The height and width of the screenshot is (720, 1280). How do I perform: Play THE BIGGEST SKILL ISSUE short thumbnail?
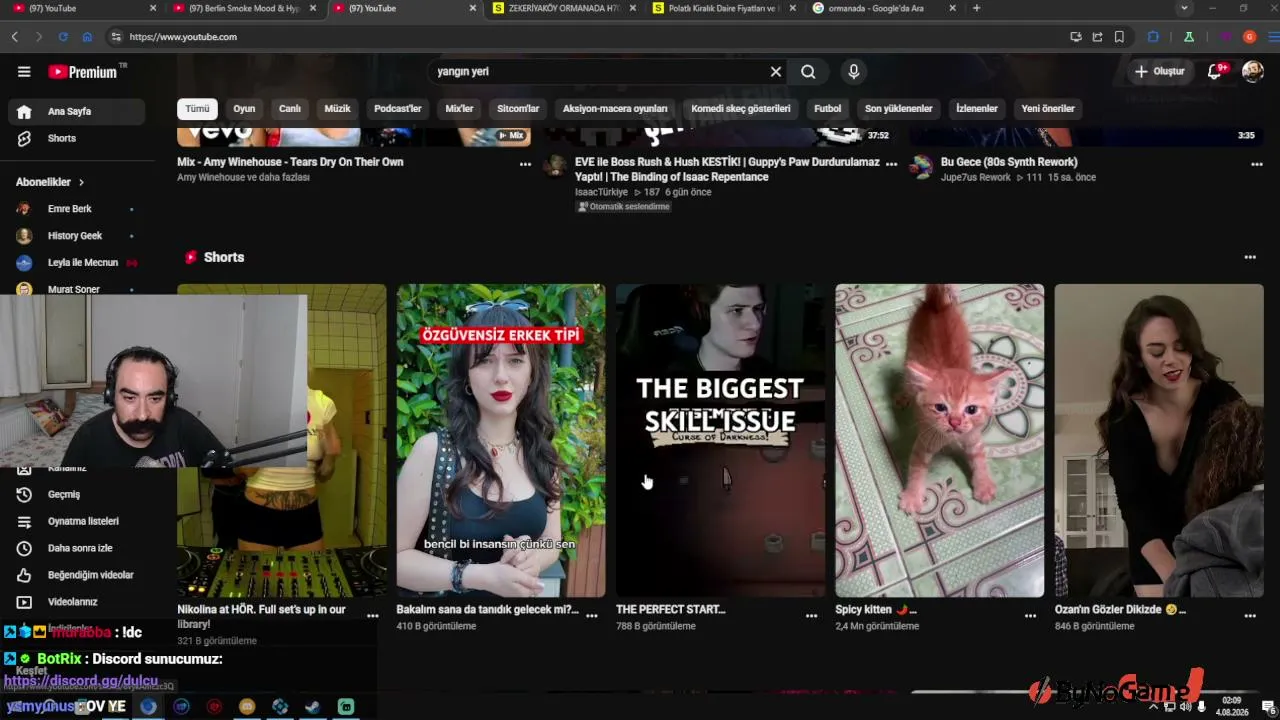click(x=720, y=440)
